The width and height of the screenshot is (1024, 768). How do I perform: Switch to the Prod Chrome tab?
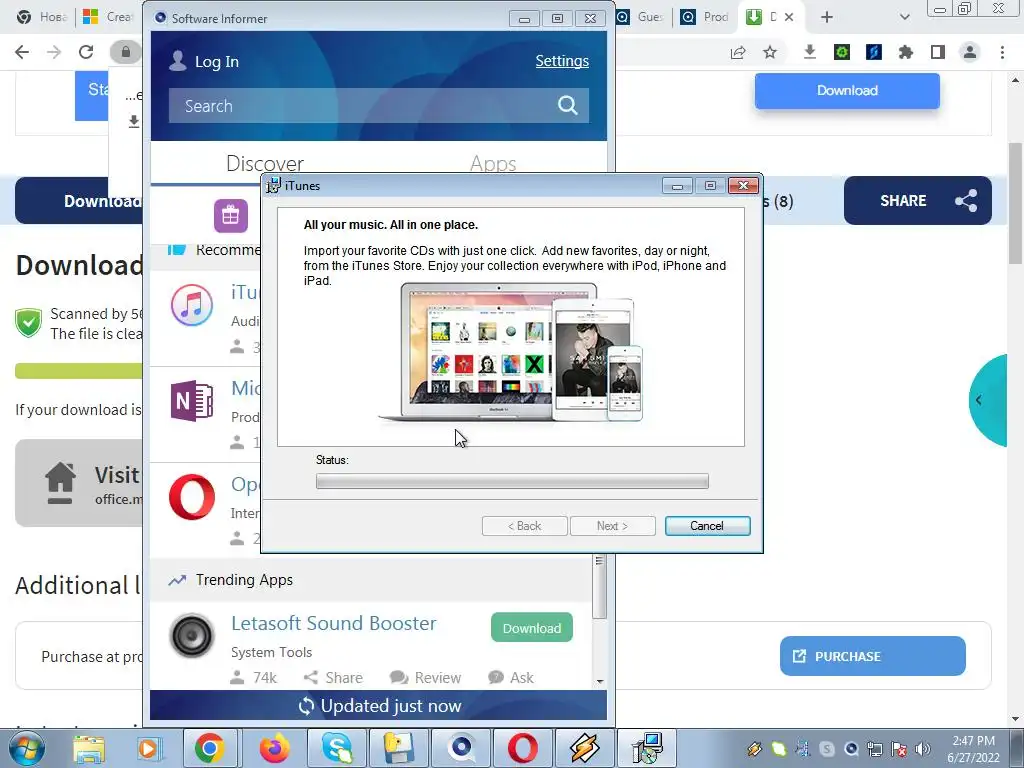tap(705, 17)
